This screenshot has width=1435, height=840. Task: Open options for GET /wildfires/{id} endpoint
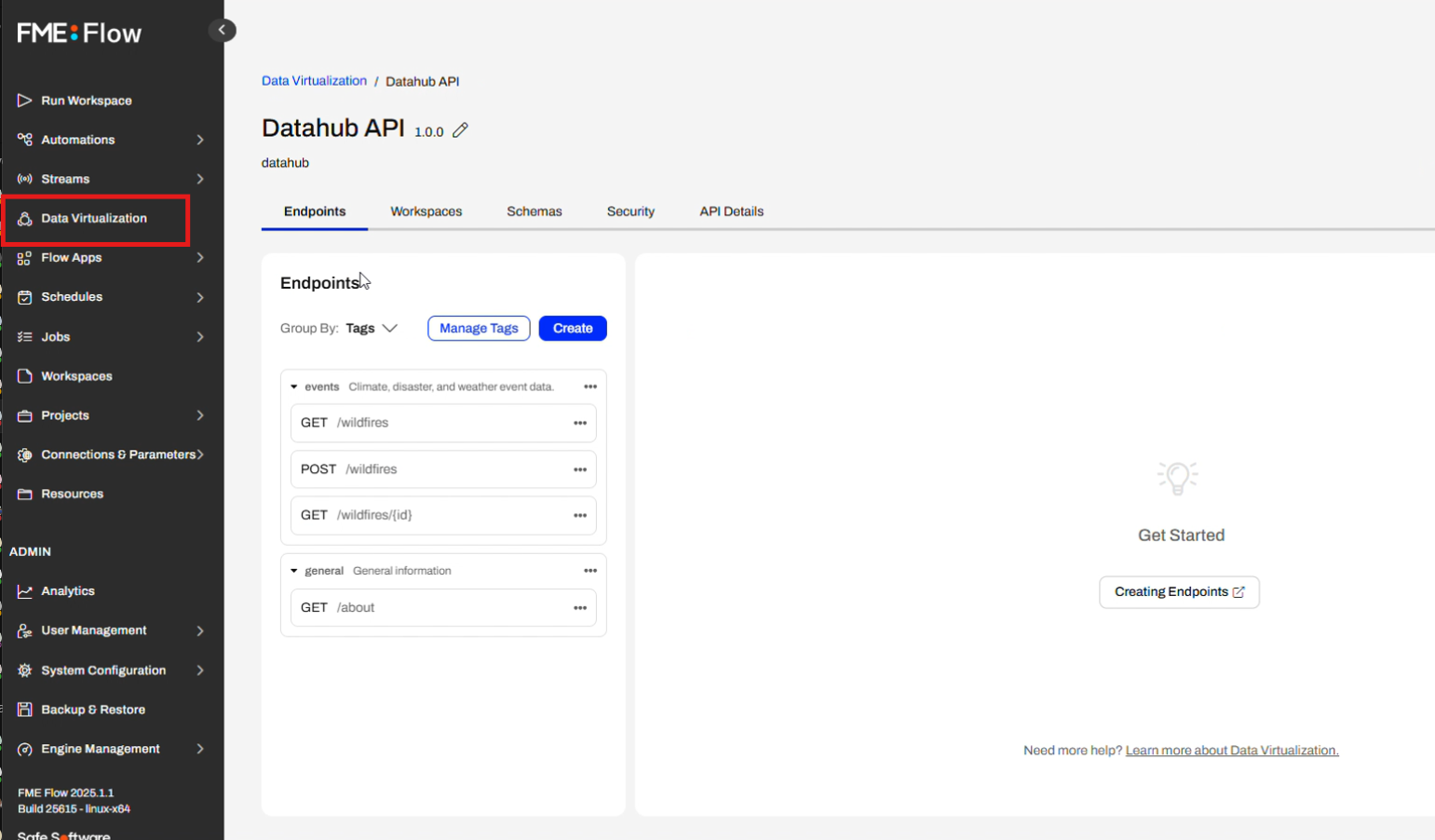tap(579, 515)
